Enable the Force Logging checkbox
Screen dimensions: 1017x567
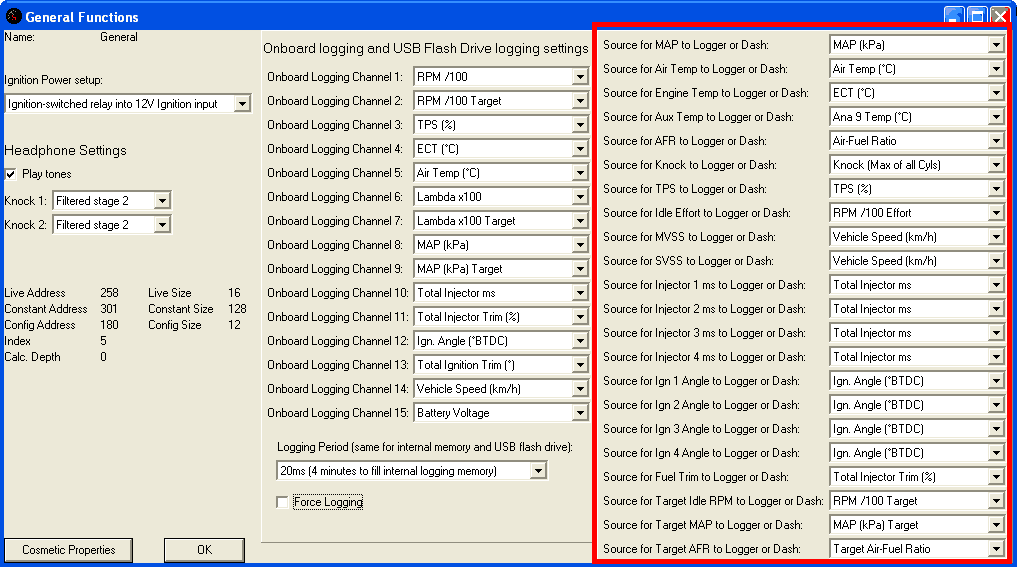click(282, 502)
